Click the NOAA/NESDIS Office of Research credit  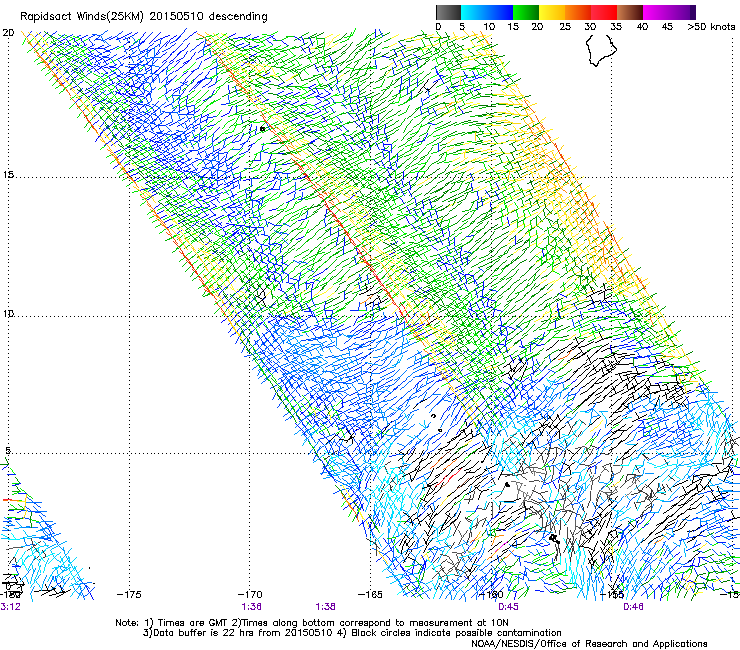pos(589,644)
